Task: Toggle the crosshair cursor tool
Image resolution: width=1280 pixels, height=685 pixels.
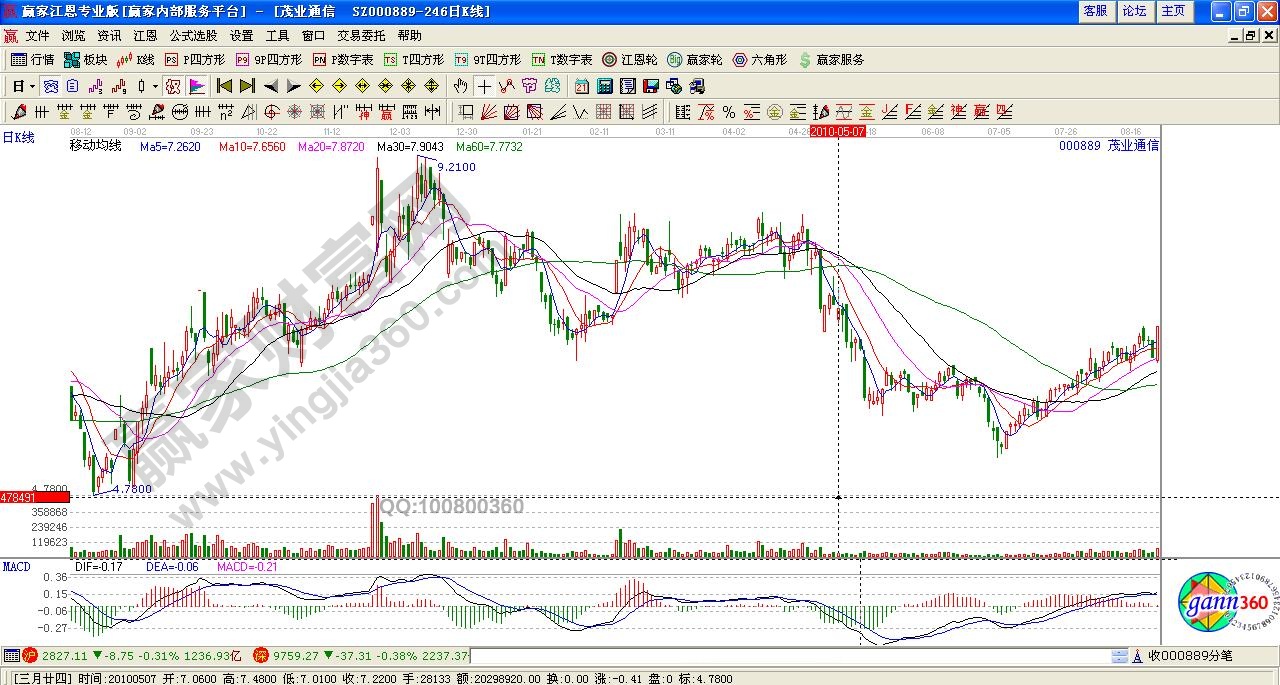Action: [x=484, y=86]
